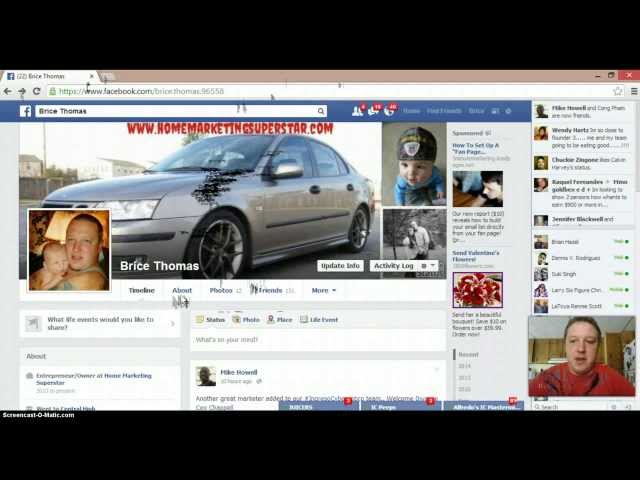
Task: Open chat with LaToya Rennie Scott
Action: pyautogui.click(x=583, y=306)
